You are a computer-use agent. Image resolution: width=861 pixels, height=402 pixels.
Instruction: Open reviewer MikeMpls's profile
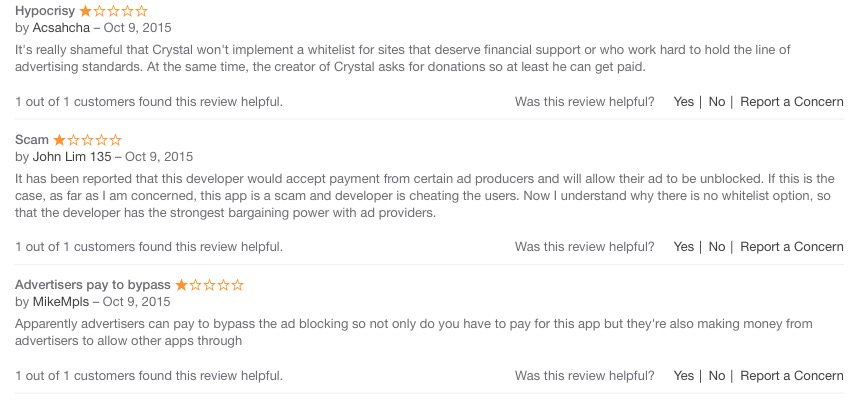click(61, 301)
